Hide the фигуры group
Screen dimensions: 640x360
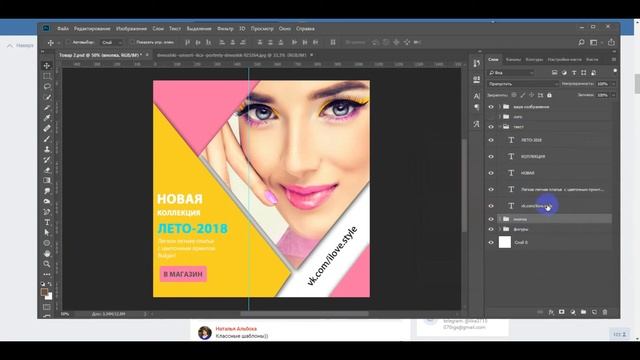tap(491, 229)
